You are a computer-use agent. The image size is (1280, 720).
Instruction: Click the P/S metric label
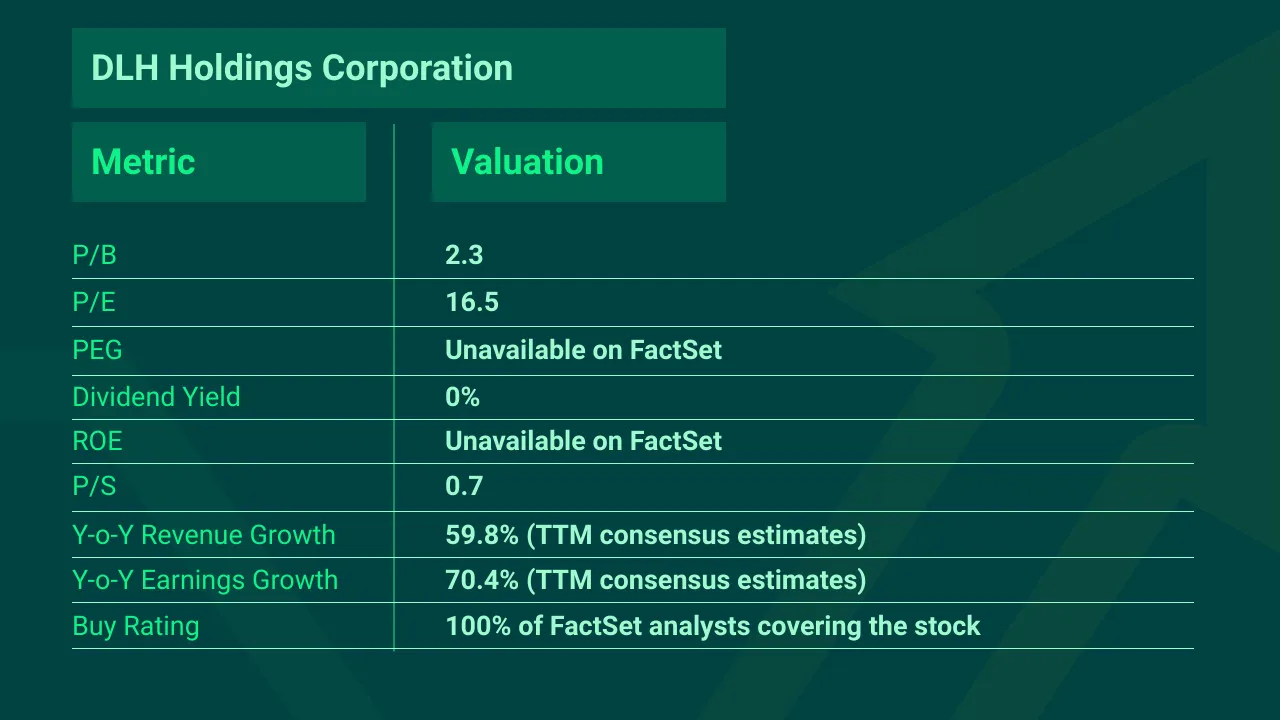(x=95, y=487)
